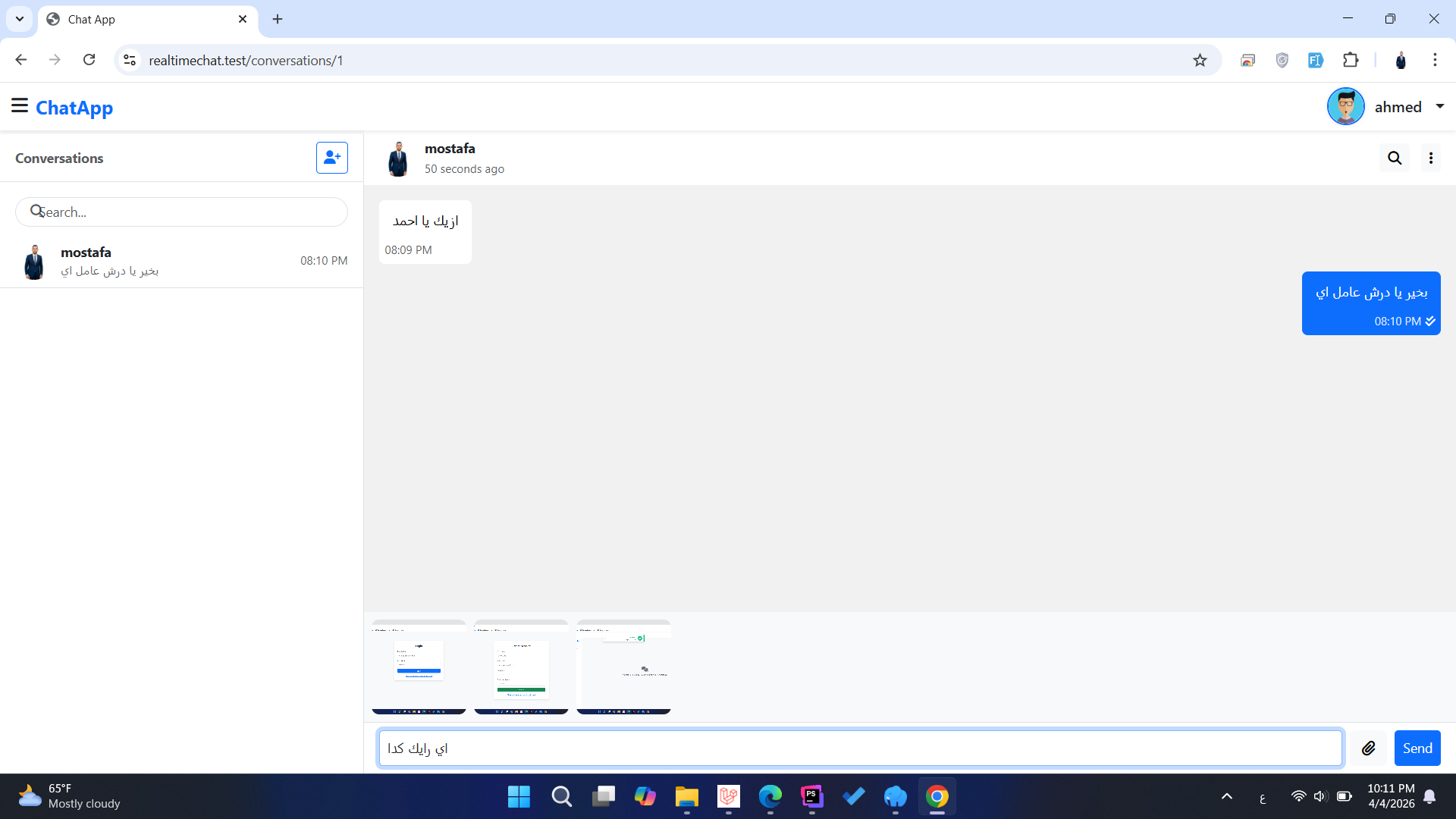Click the paperclip attach file icon
The height and width of the screenshot is (819, 1456).
(1368, 748)
